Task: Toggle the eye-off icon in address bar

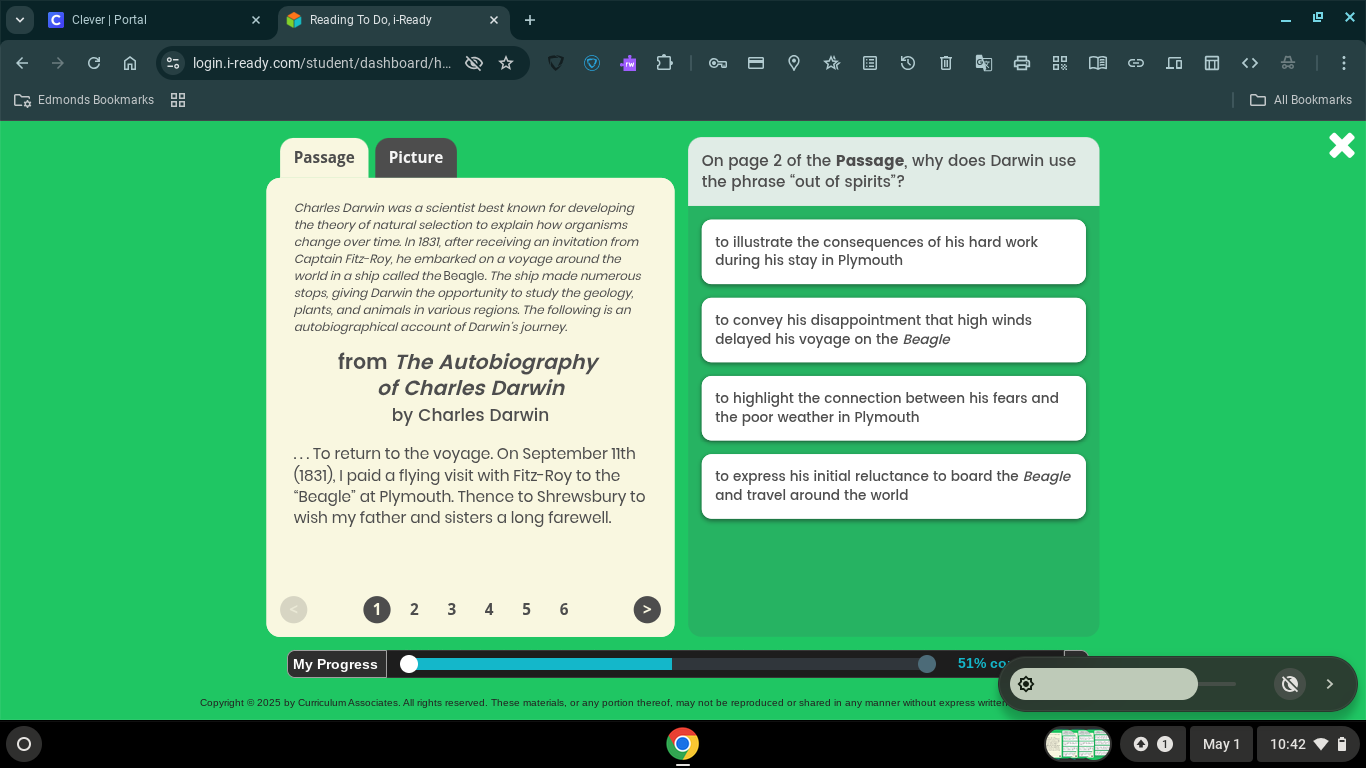Action: 472,62
